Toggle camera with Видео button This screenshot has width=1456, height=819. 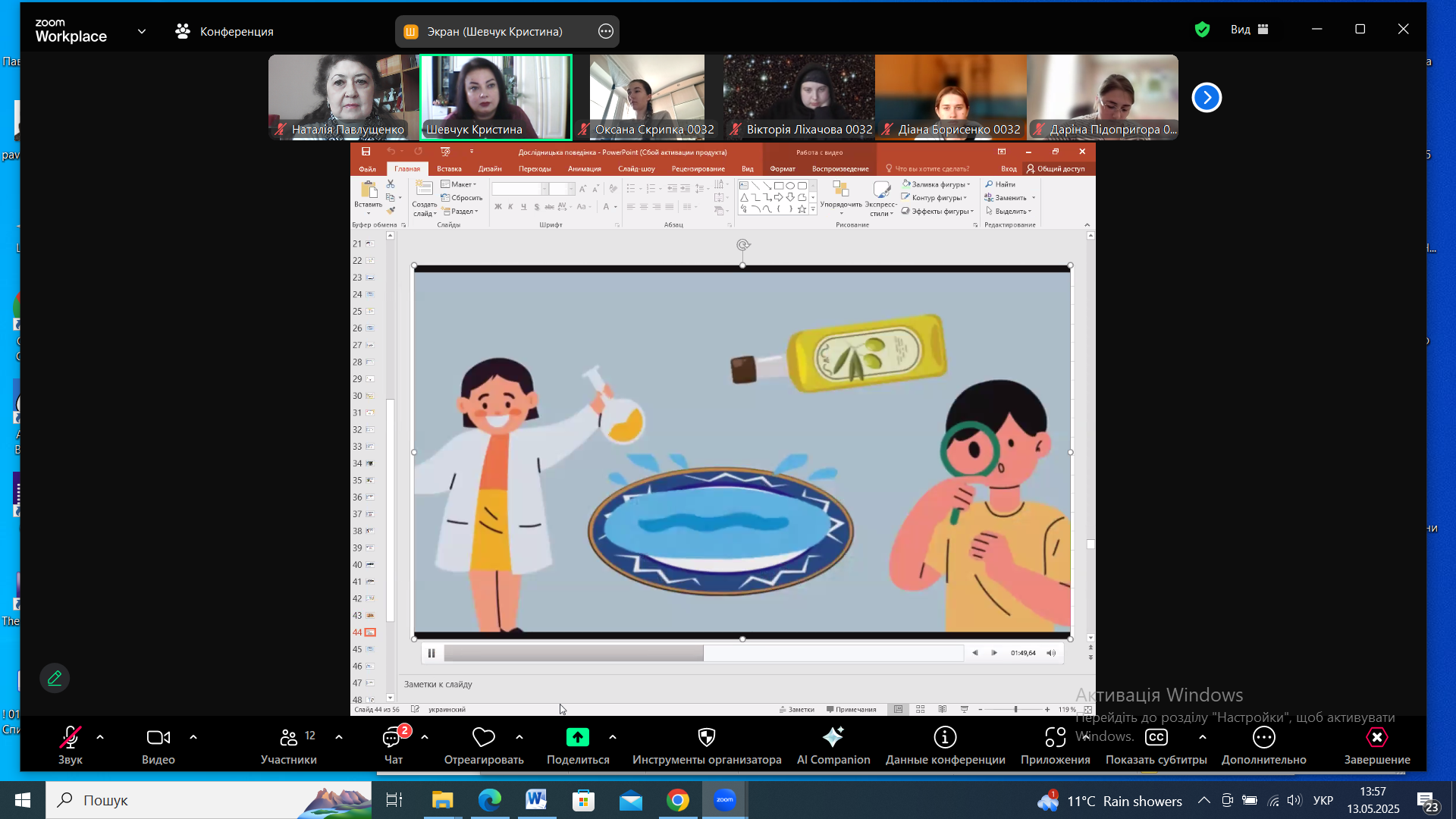(158, 745)
